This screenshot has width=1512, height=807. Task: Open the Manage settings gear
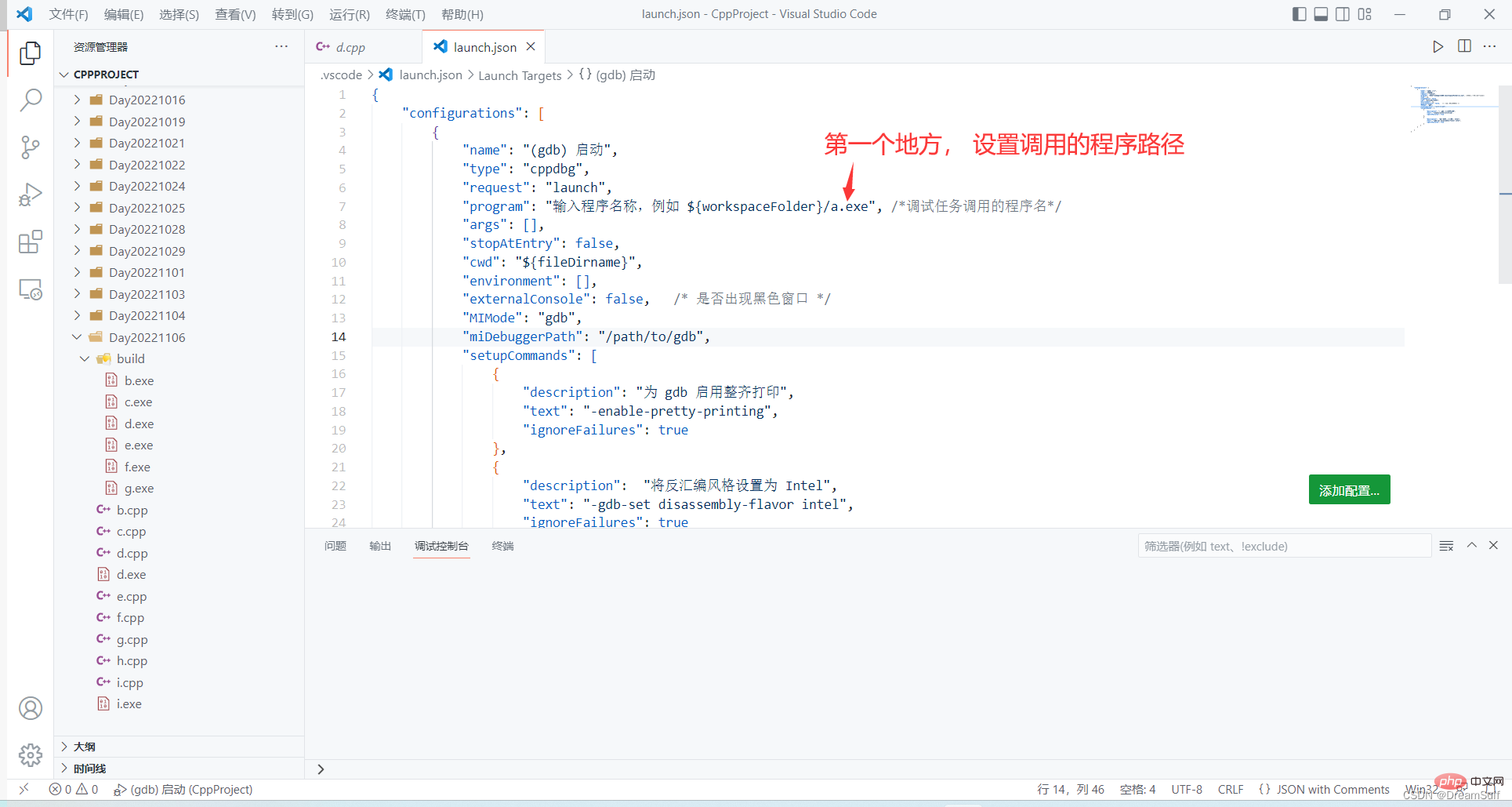click(31, 754)
